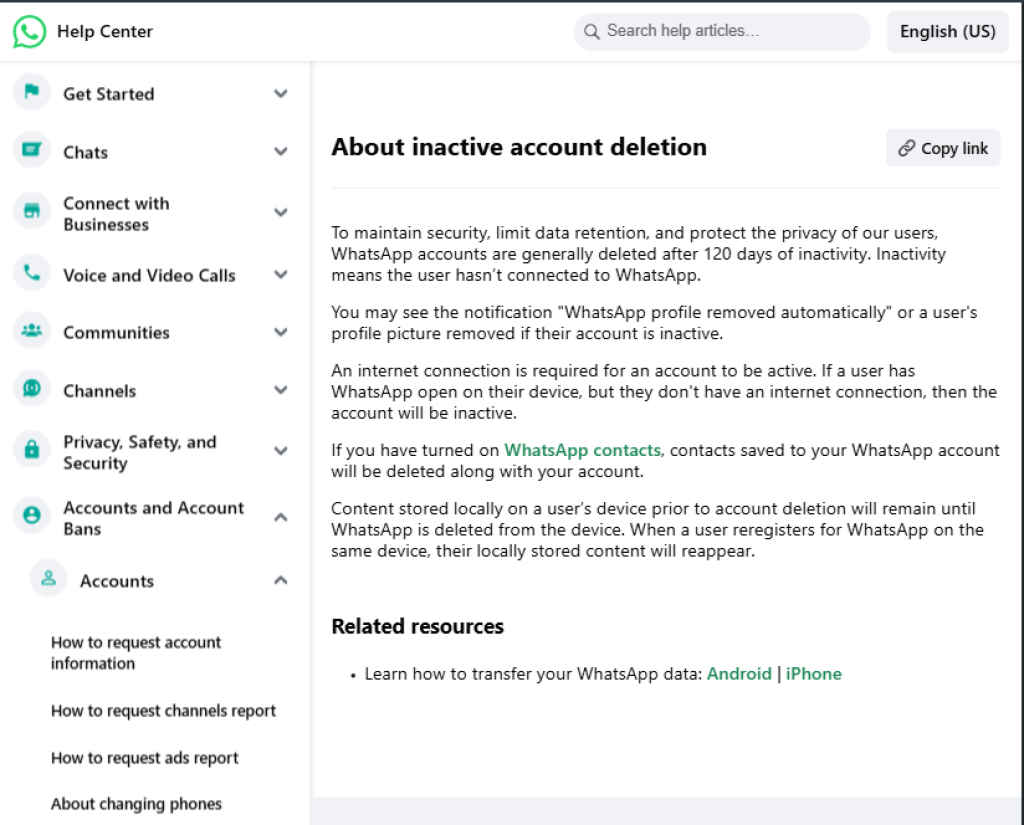This screenshot has height=825, width=1024.
Task: Click the WhatsApp logo icon
Action: (30, 31)
